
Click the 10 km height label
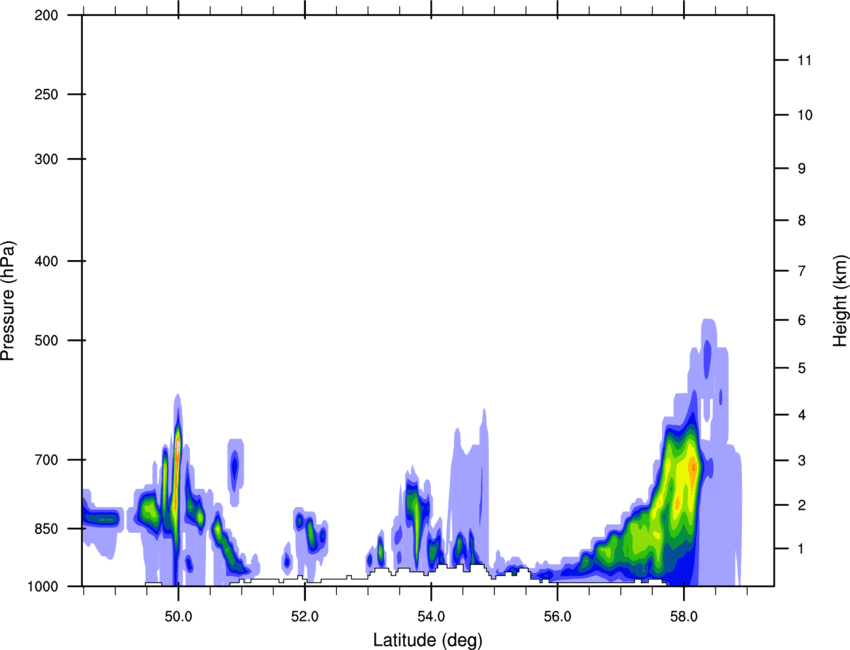tap(805, 115)
